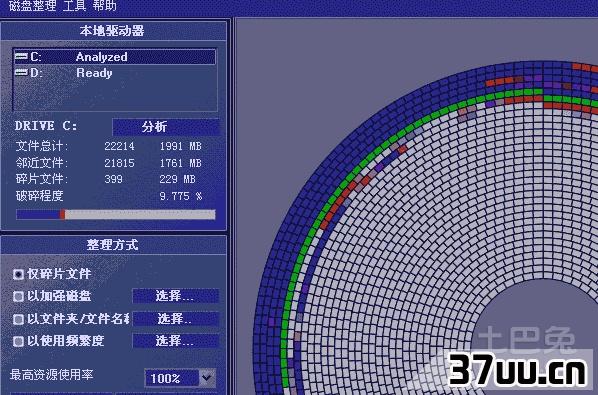Open the 磁盘整理 menu
This screenshot has width=598, height=395.
click(32, 6)
